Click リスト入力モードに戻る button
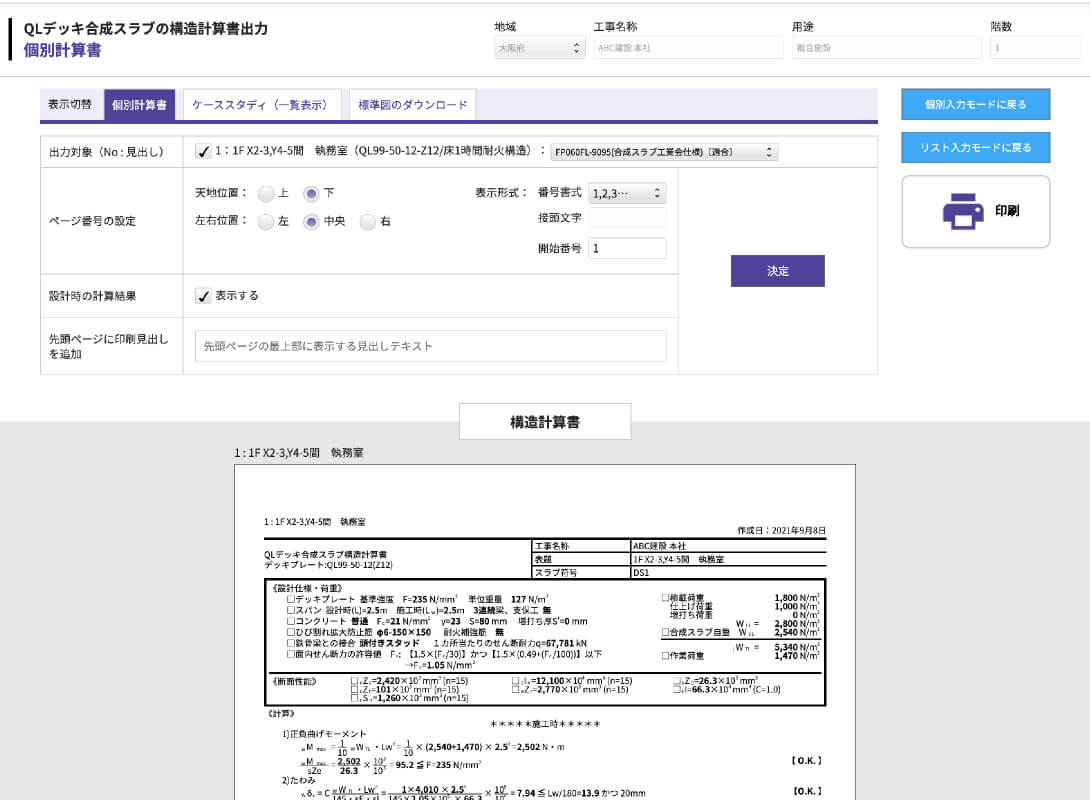1090x800 pixels. [x=975, y=148]
